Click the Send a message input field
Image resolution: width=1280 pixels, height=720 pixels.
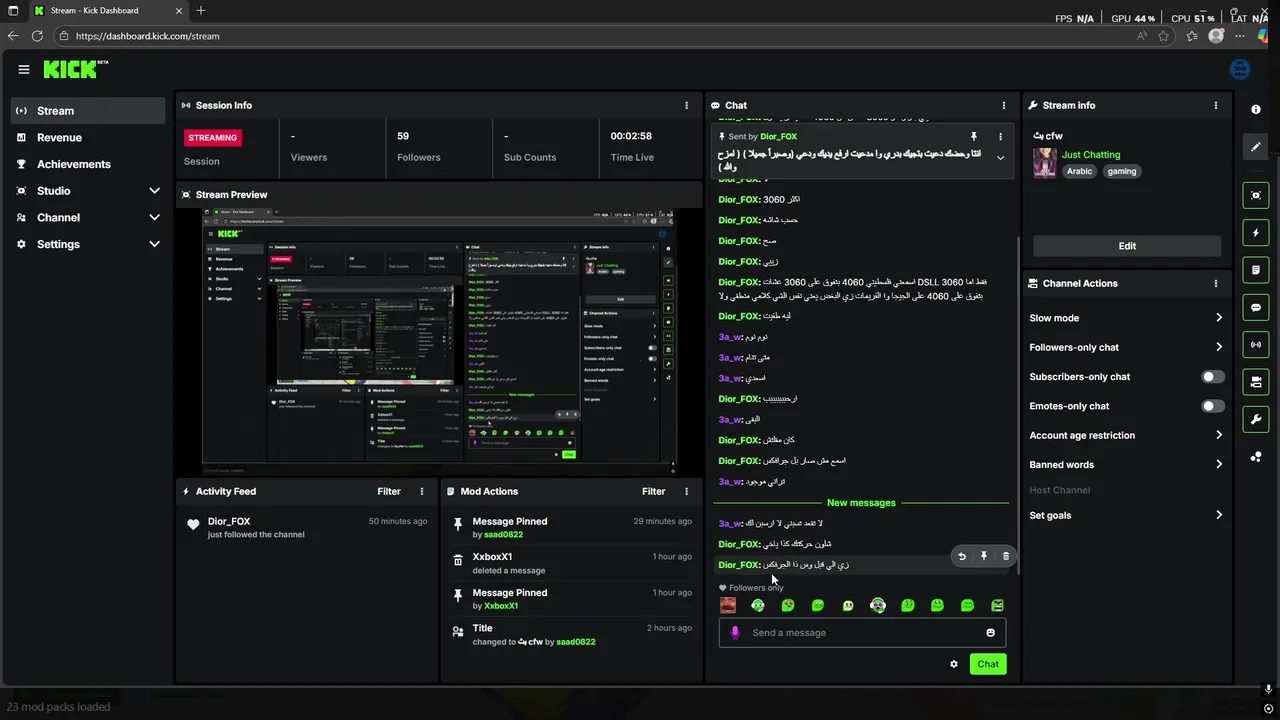tap(862, 632)
